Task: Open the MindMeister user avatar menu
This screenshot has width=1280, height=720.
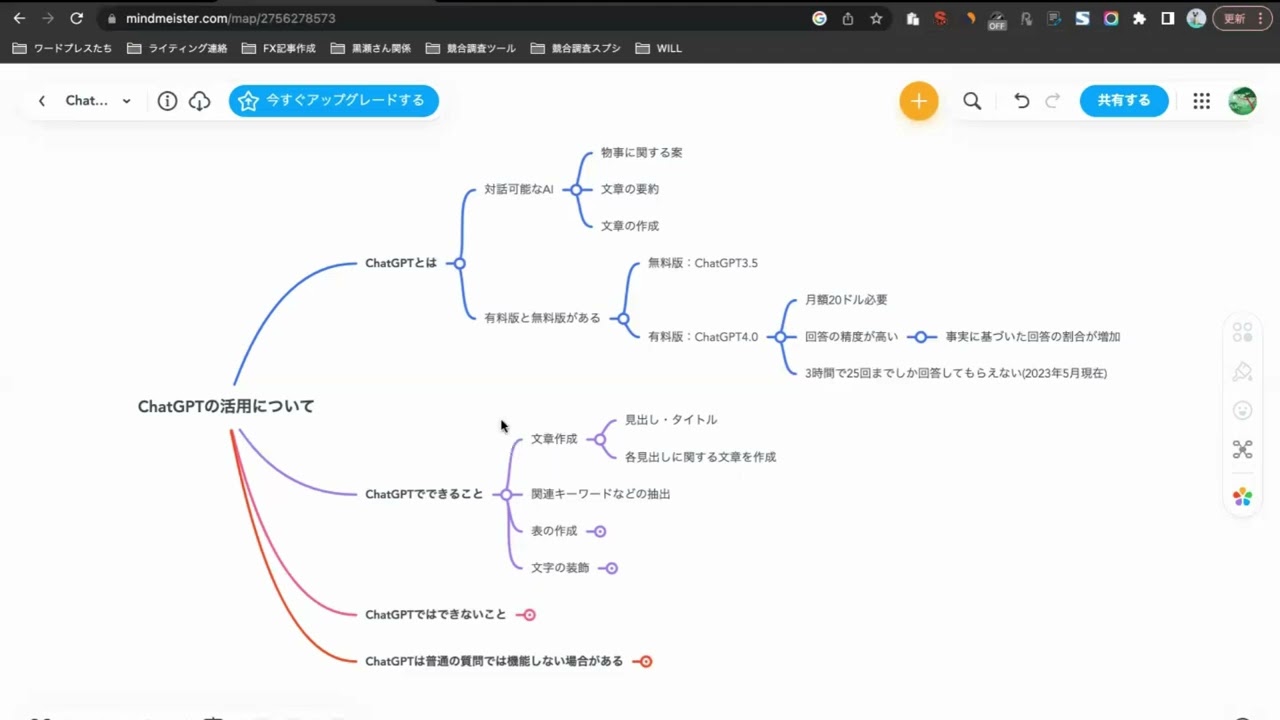Action: pyautogui.click(x=1242, y=101)
